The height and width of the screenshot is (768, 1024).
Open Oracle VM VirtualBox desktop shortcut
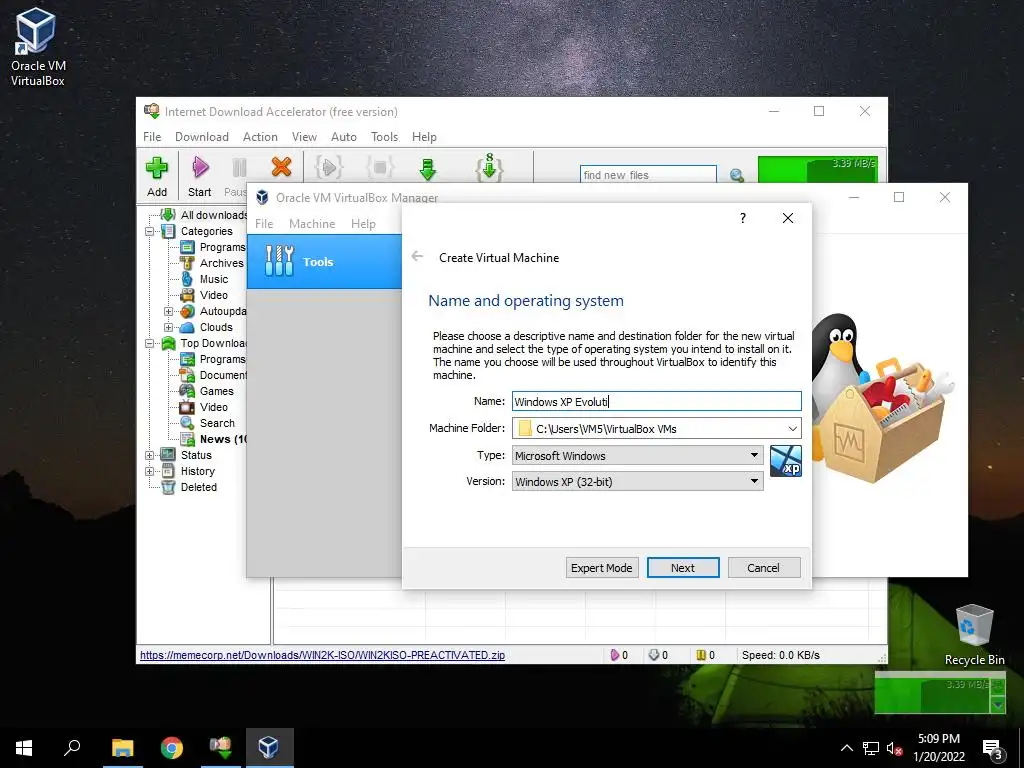[37, 48]
